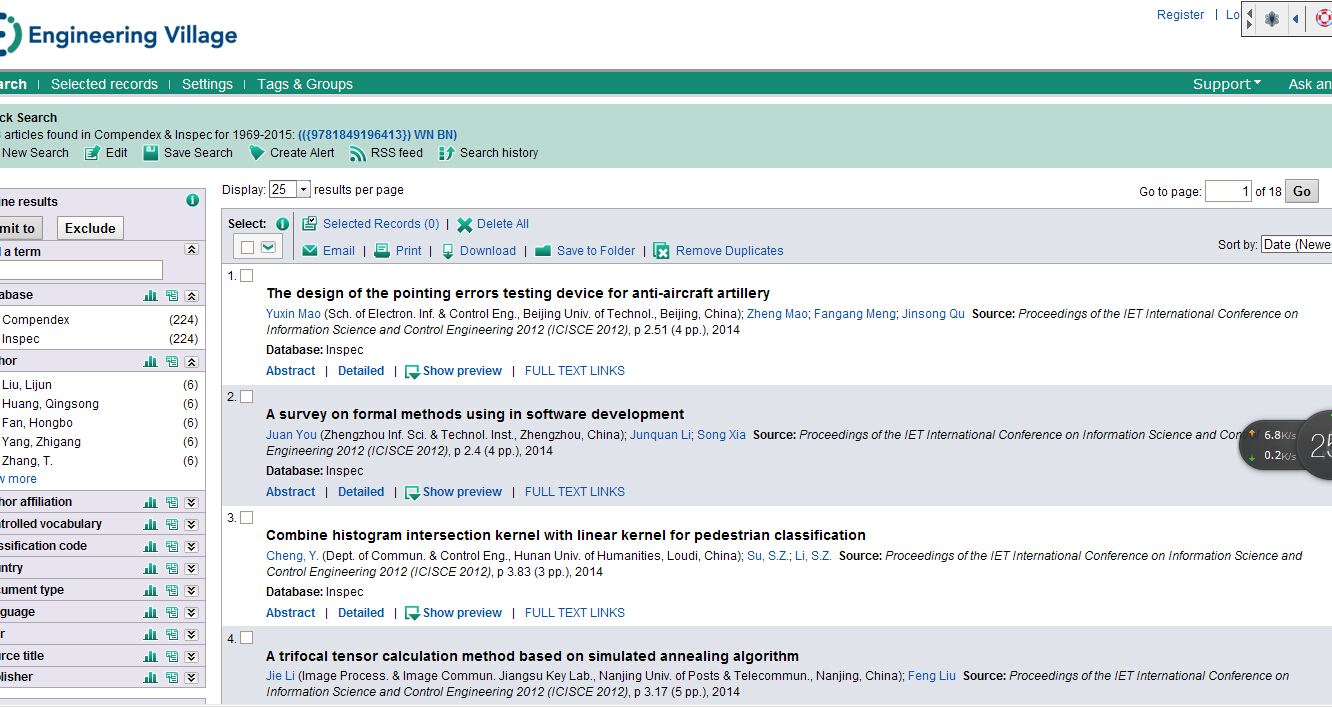Open bar chart icon for Database facet
The image size is (1332, 707).
151,295
